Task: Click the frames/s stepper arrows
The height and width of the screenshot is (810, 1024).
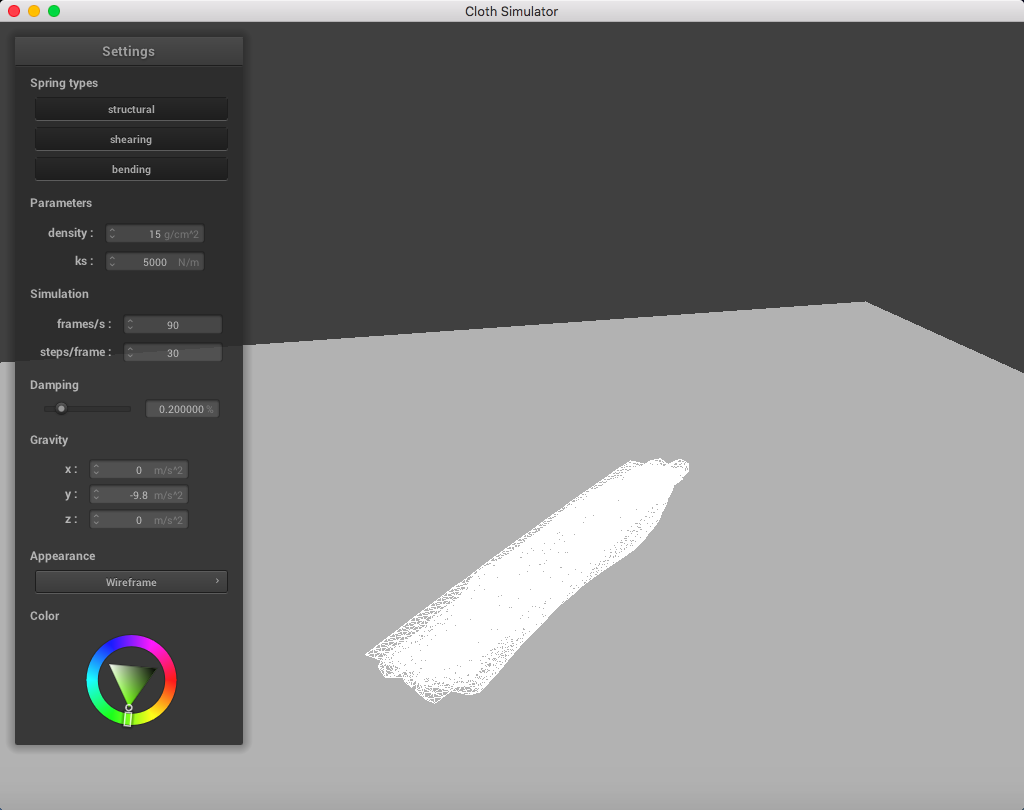Action: (130, 324)
